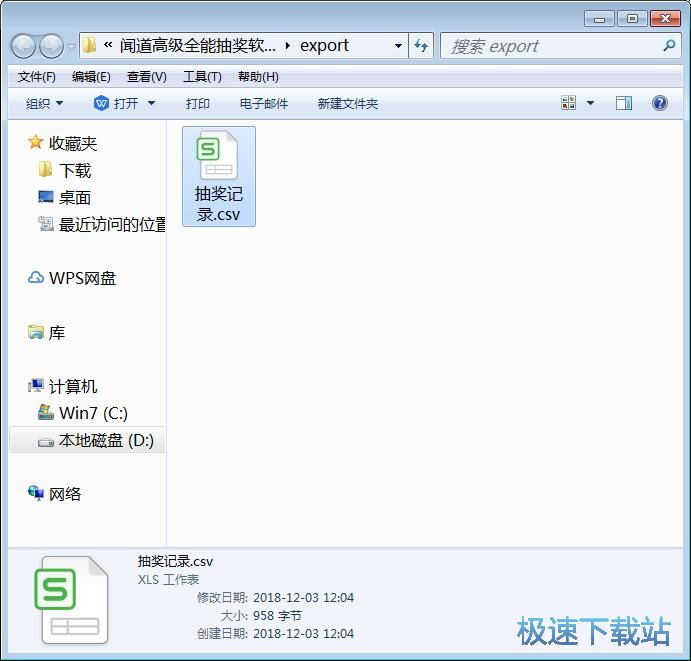Go back with the Back arrow button
Image resolution: width=691 pixels, height=661 pixels.
(22, 46)
